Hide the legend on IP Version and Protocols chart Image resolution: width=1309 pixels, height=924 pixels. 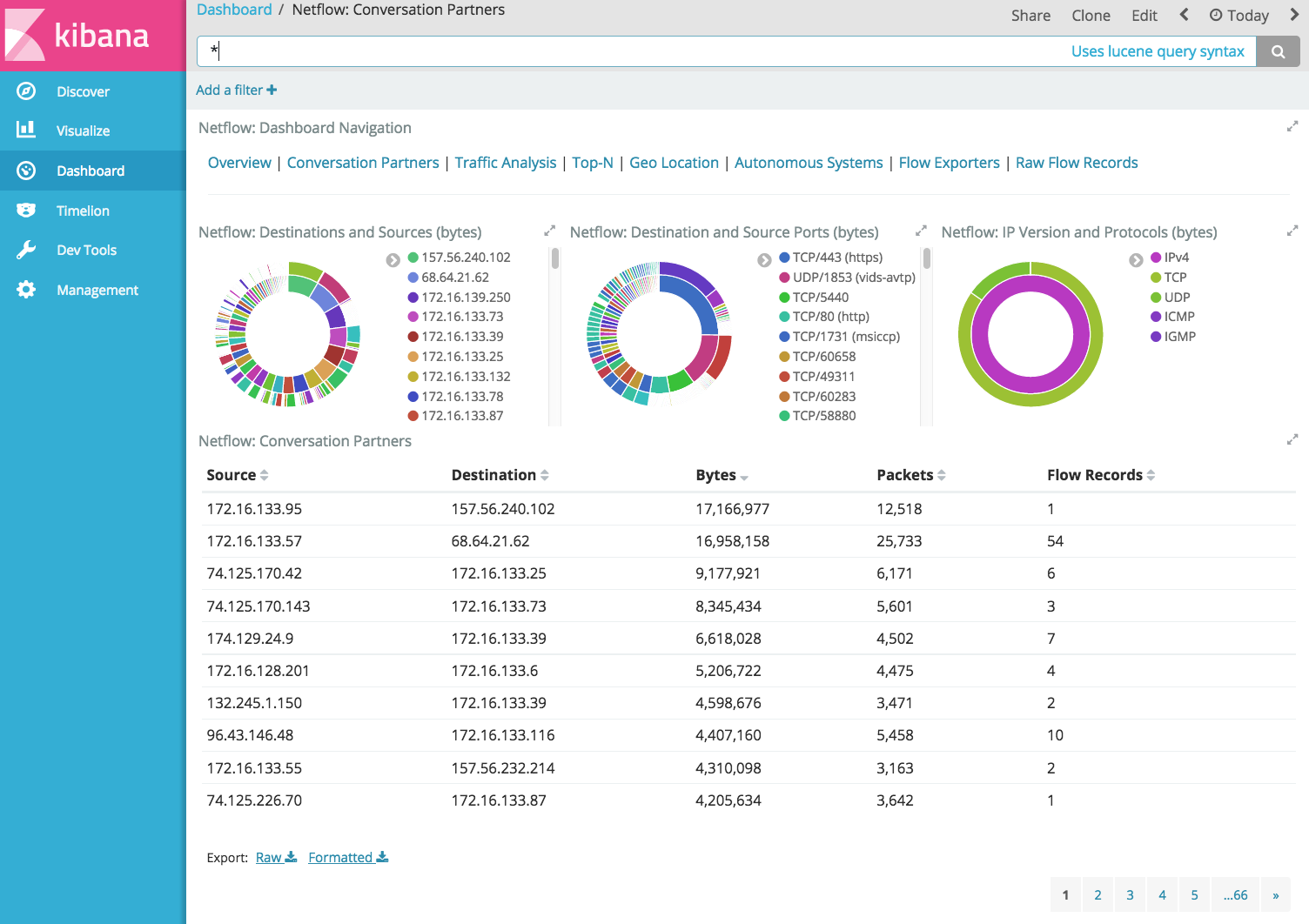(x=1136, y=260)
